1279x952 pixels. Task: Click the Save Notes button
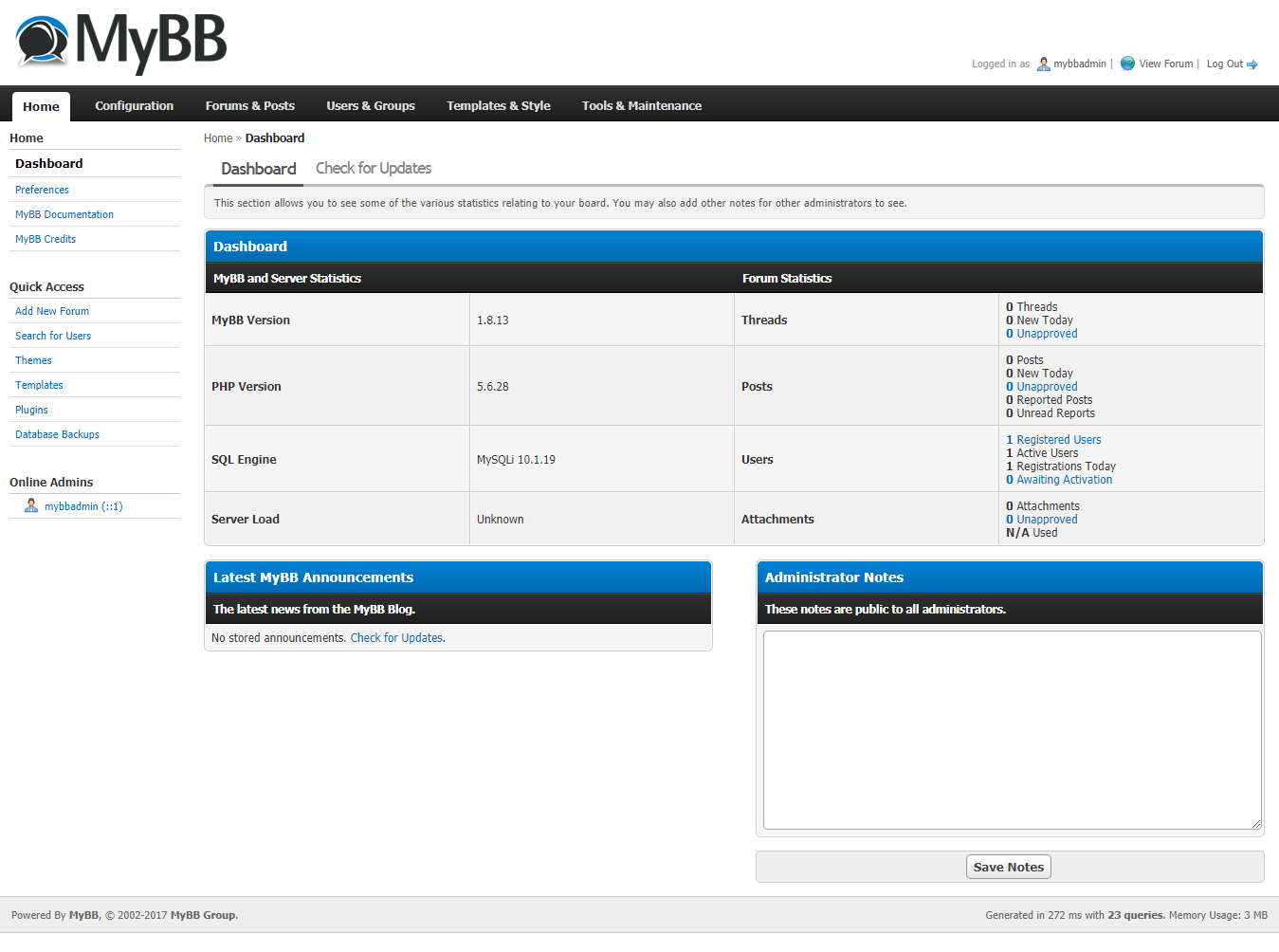[x=1008, y=867]
